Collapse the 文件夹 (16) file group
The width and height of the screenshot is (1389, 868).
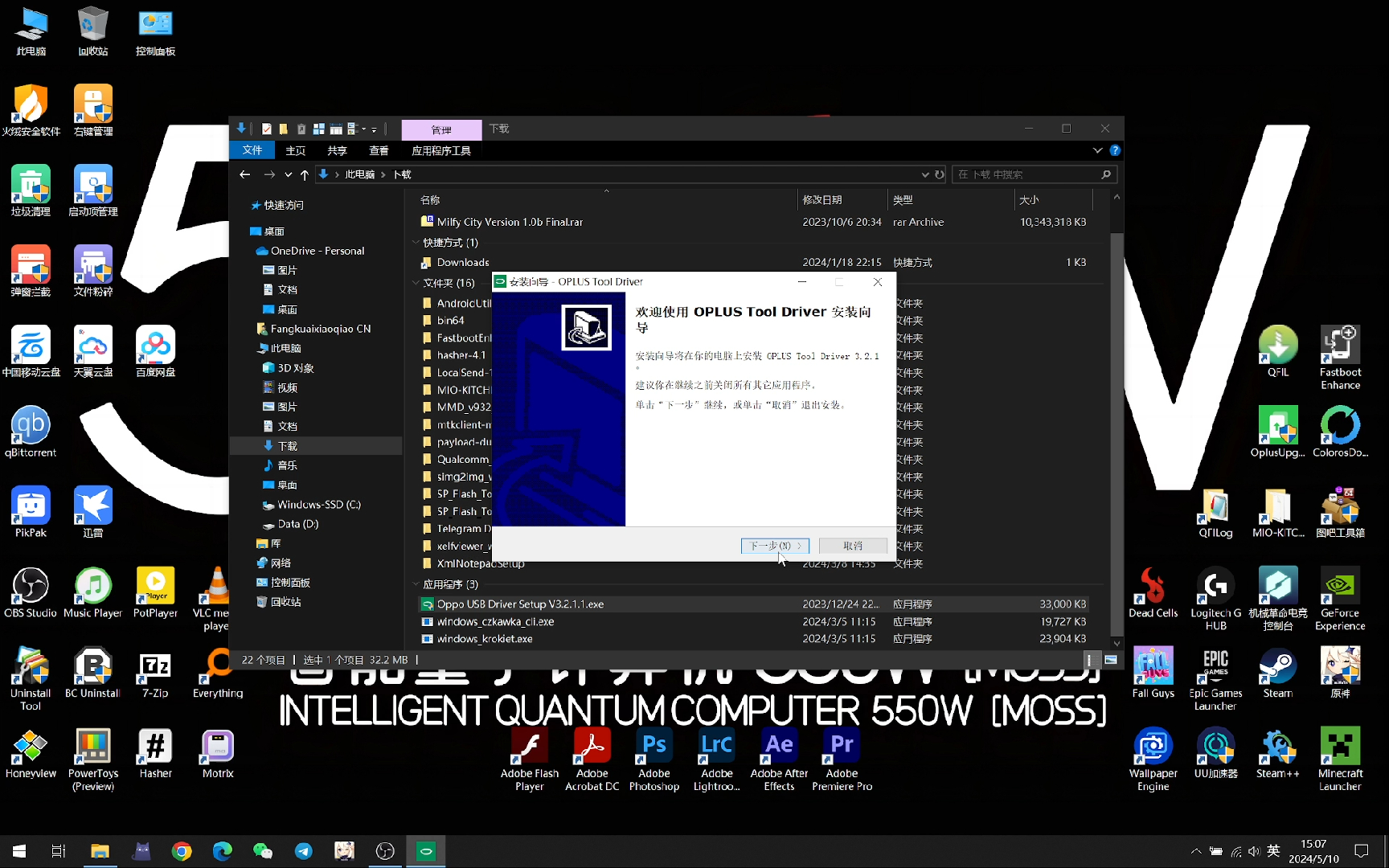click(416, 283)
